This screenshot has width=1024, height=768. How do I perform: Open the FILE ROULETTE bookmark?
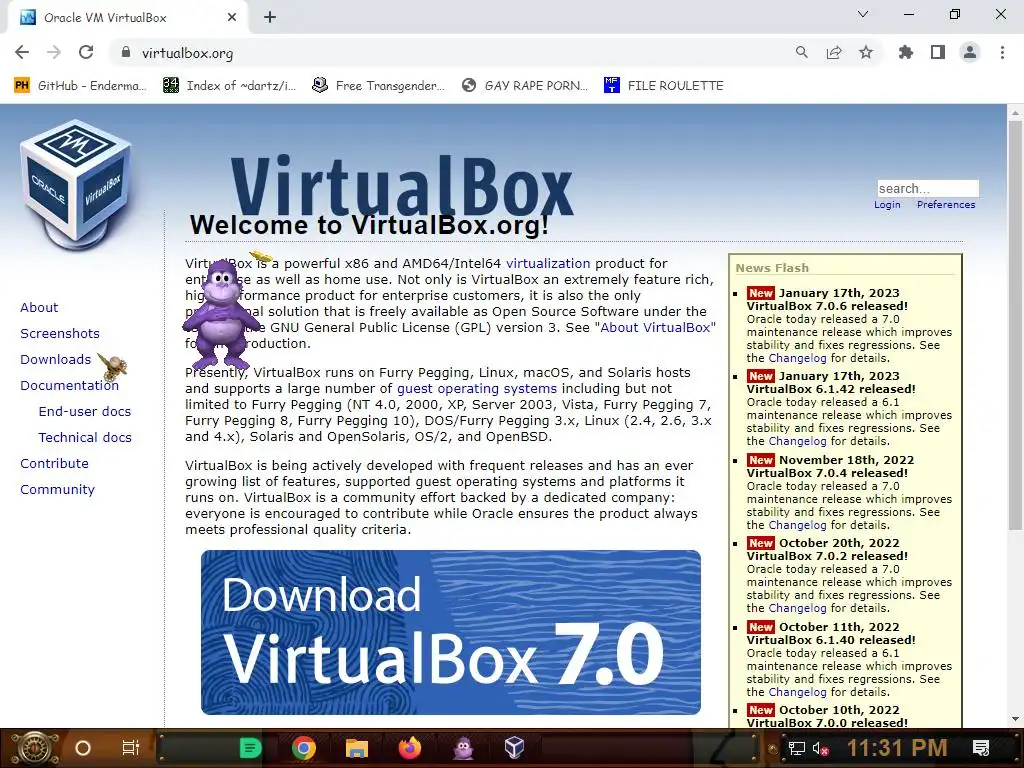[x=664, y=86]
